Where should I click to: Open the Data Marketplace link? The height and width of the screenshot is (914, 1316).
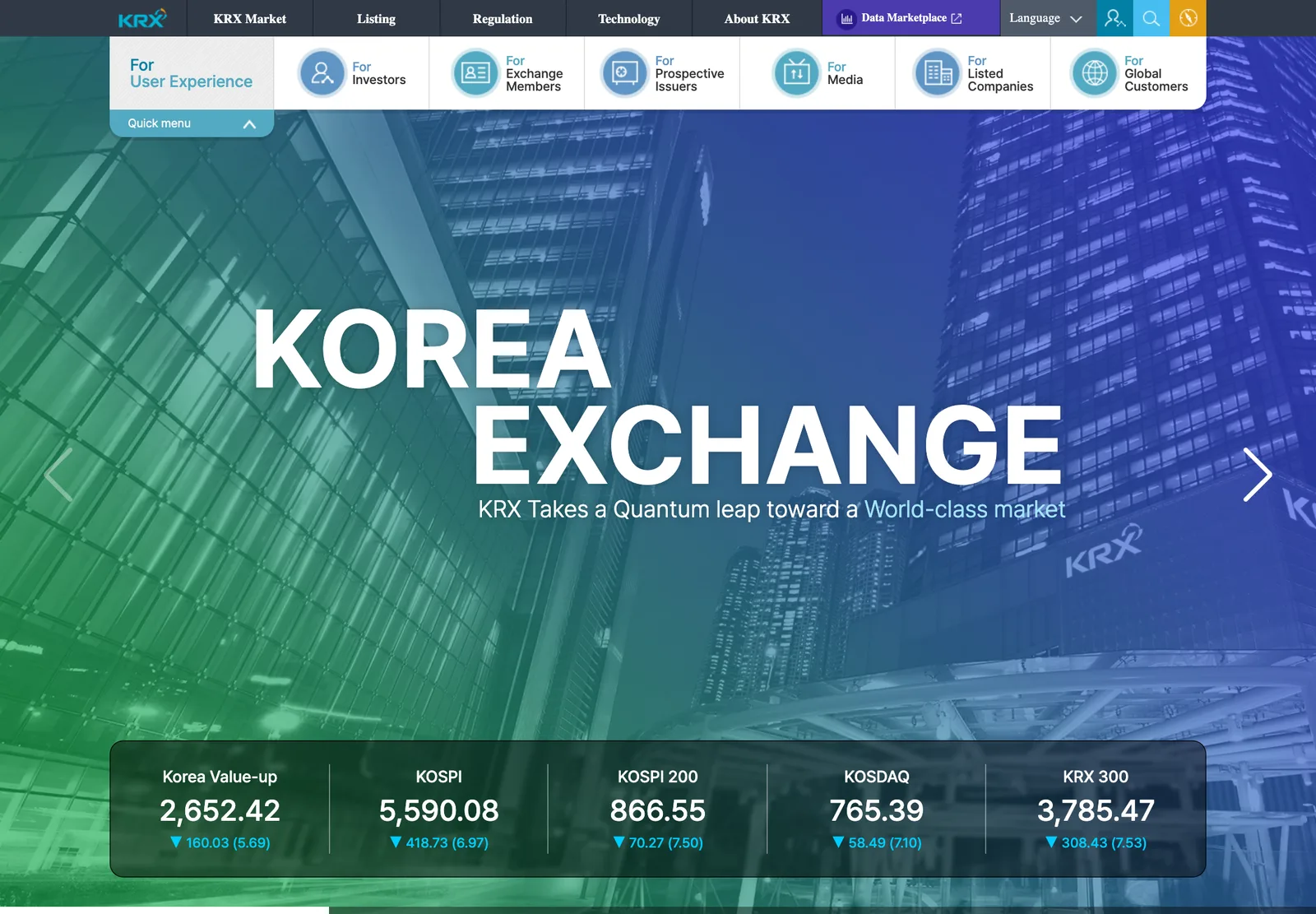point(911,18)
